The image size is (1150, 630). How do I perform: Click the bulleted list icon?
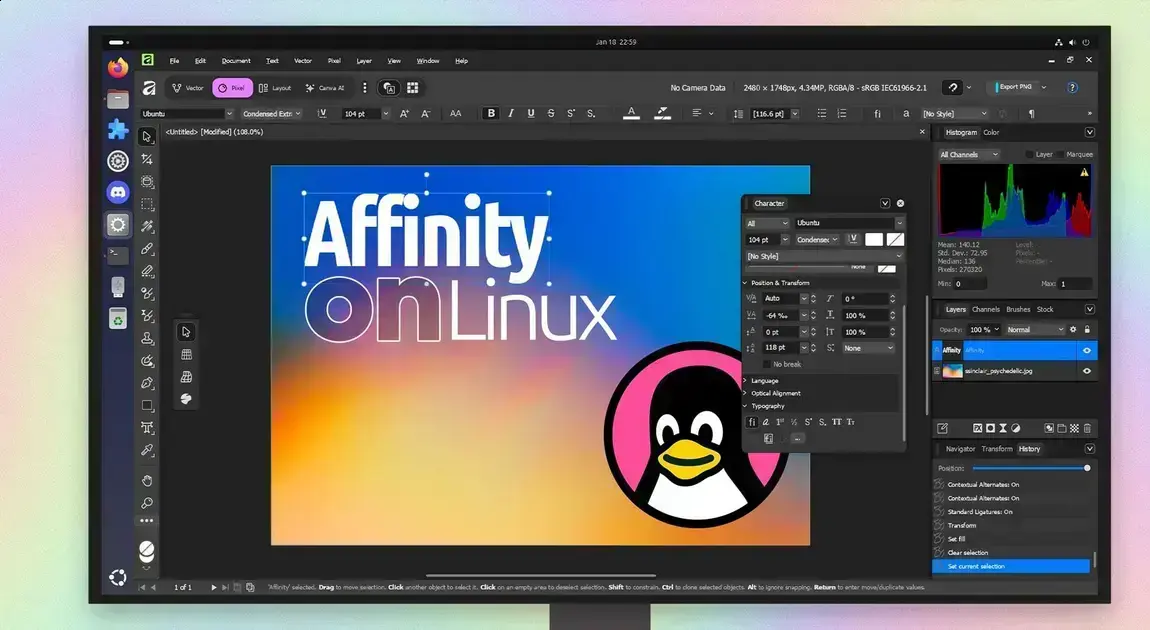tap(821, 114)
